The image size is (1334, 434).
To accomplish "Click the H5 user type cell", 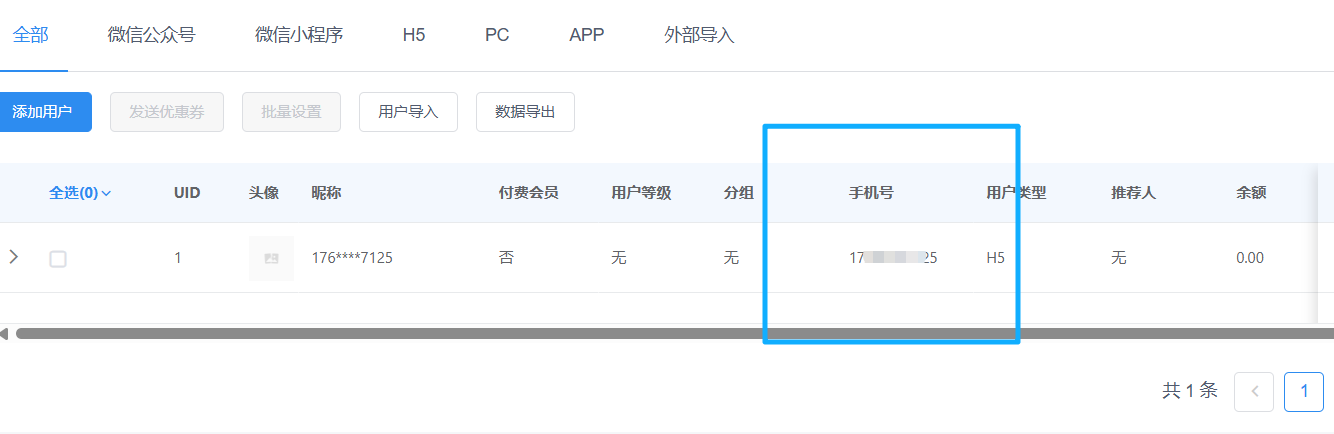I will click(x=995, y=258).
